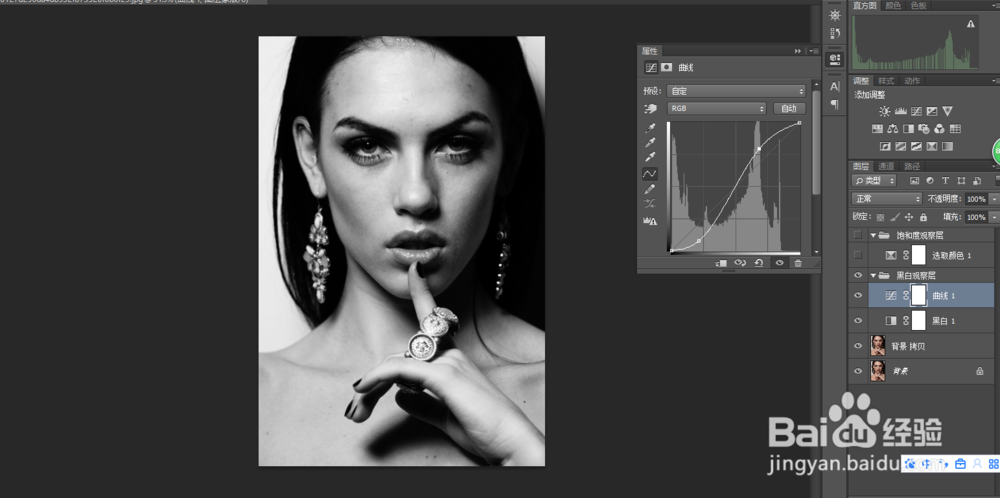1000x498 pixels.
Task: Open the 不透明度 opacity slider arrow
Action: tap(994, 199)
